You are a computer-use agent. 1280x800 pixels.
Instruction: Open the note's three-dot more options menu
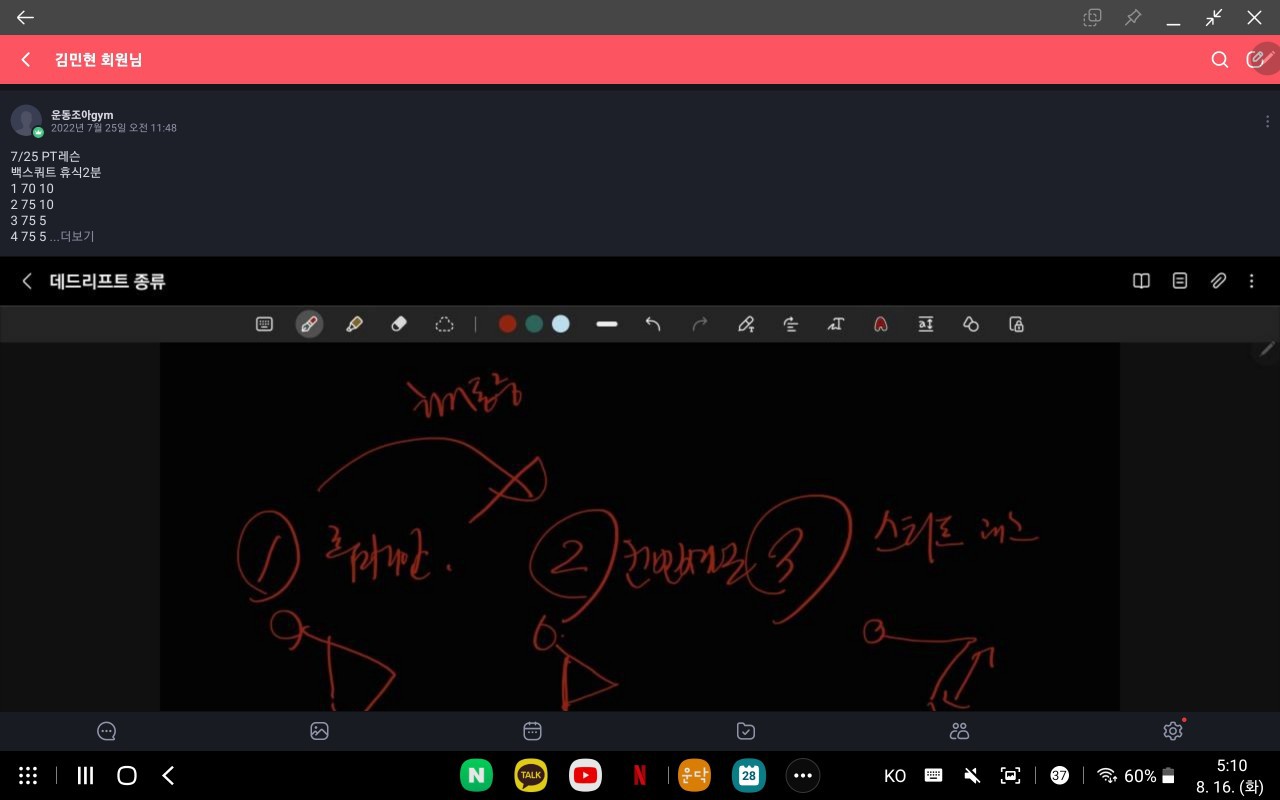pyautogui.click(x=1251, y=281)
